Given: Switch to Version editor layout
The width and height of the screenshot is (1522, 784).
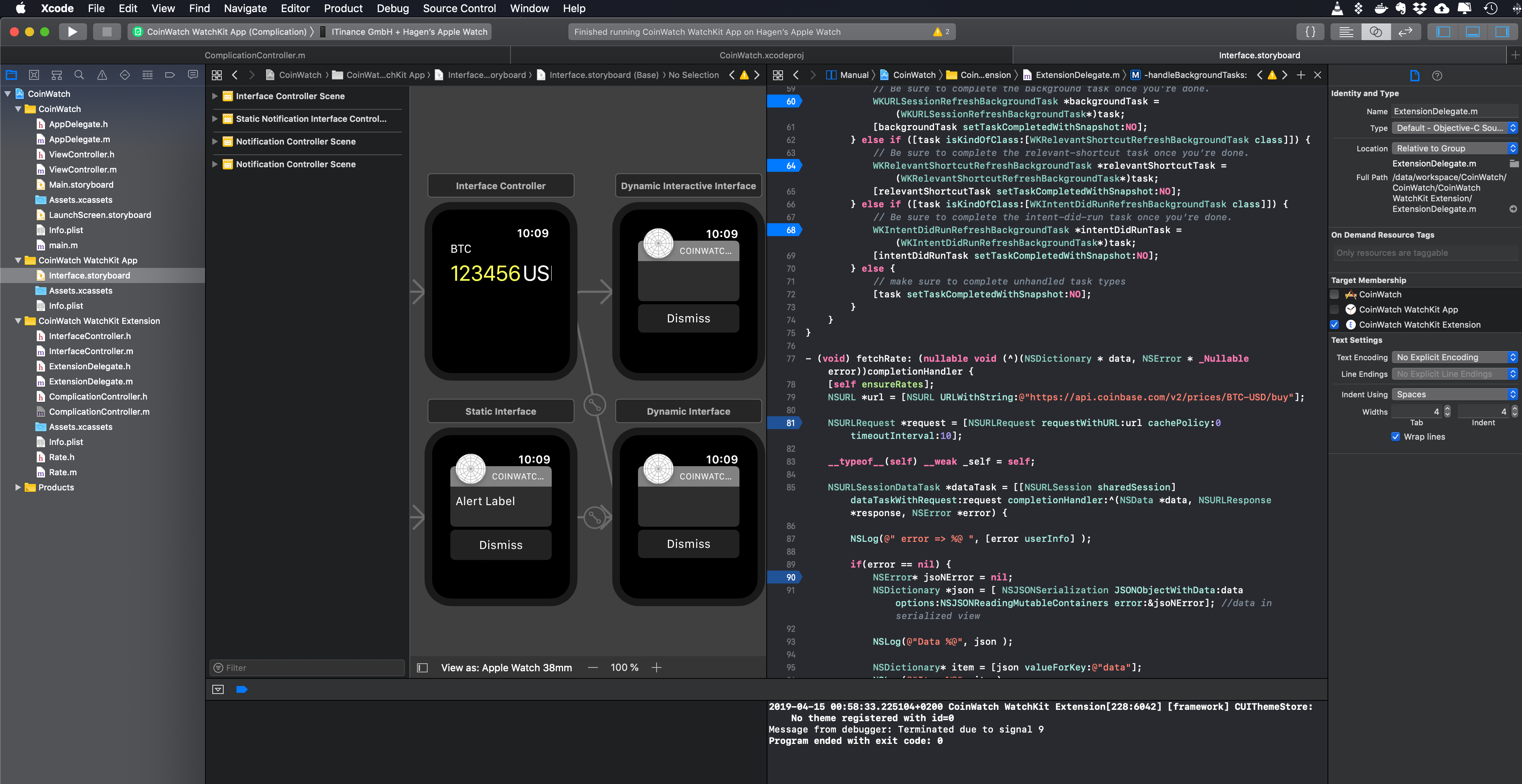Looking at the screenshot, I should click(x=1405, y=32).
